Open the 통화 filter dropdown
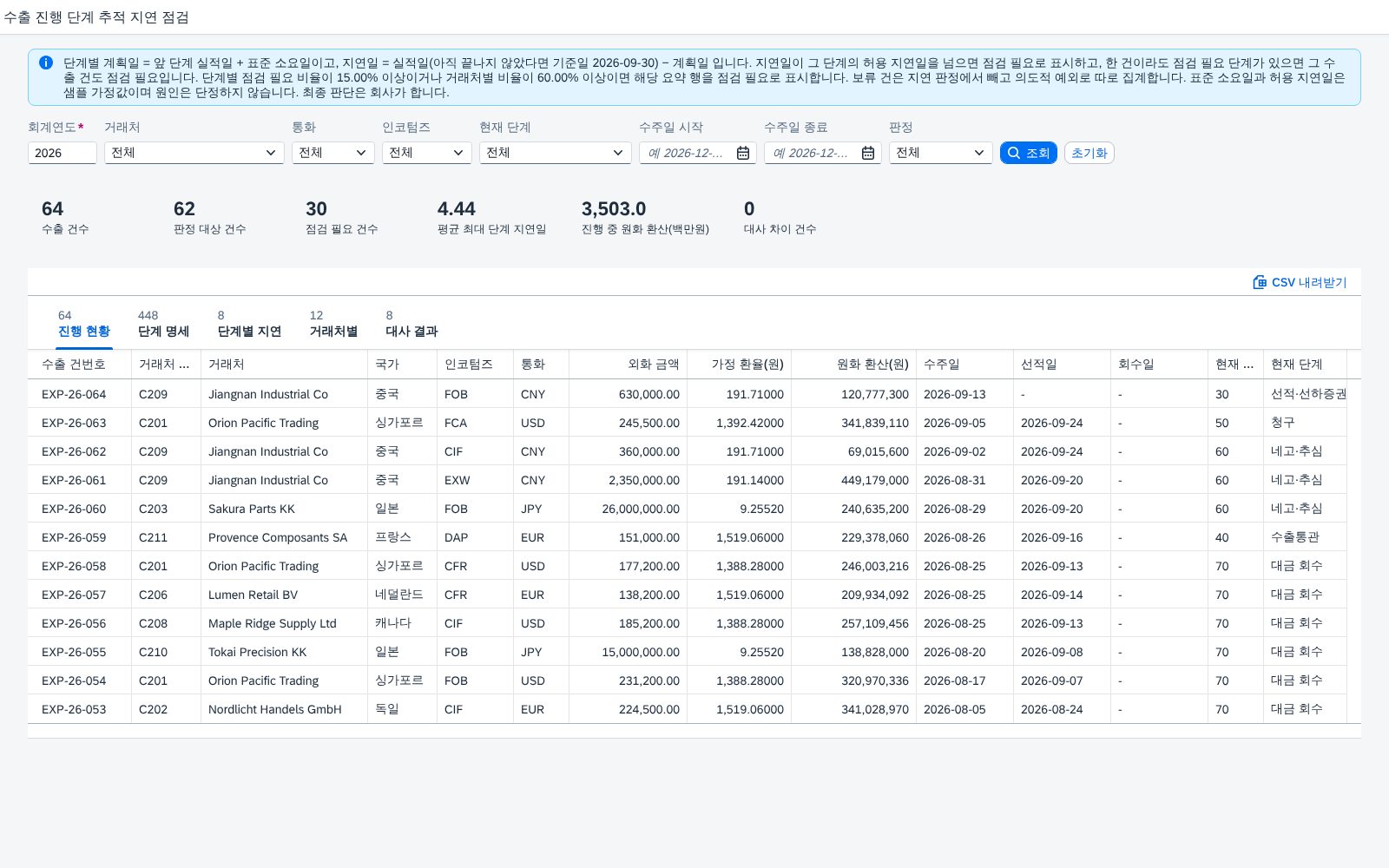 point(333,153)
